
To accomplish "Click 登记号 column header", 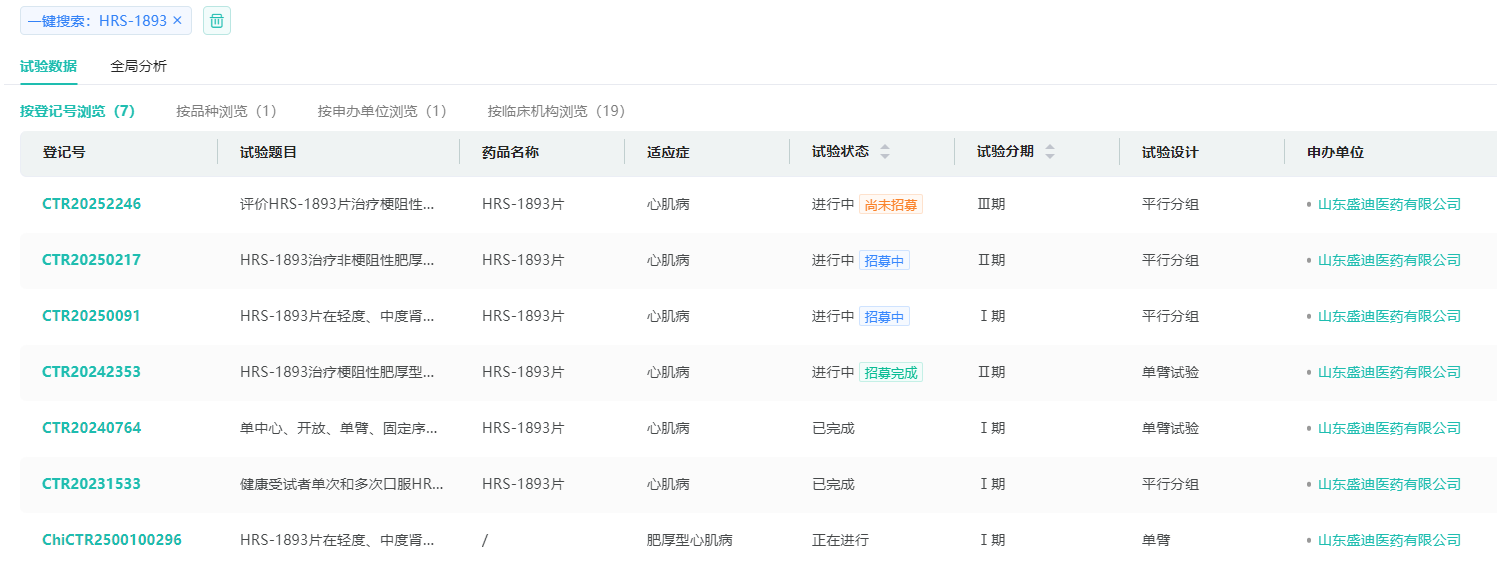I will [x=64, y=153].
